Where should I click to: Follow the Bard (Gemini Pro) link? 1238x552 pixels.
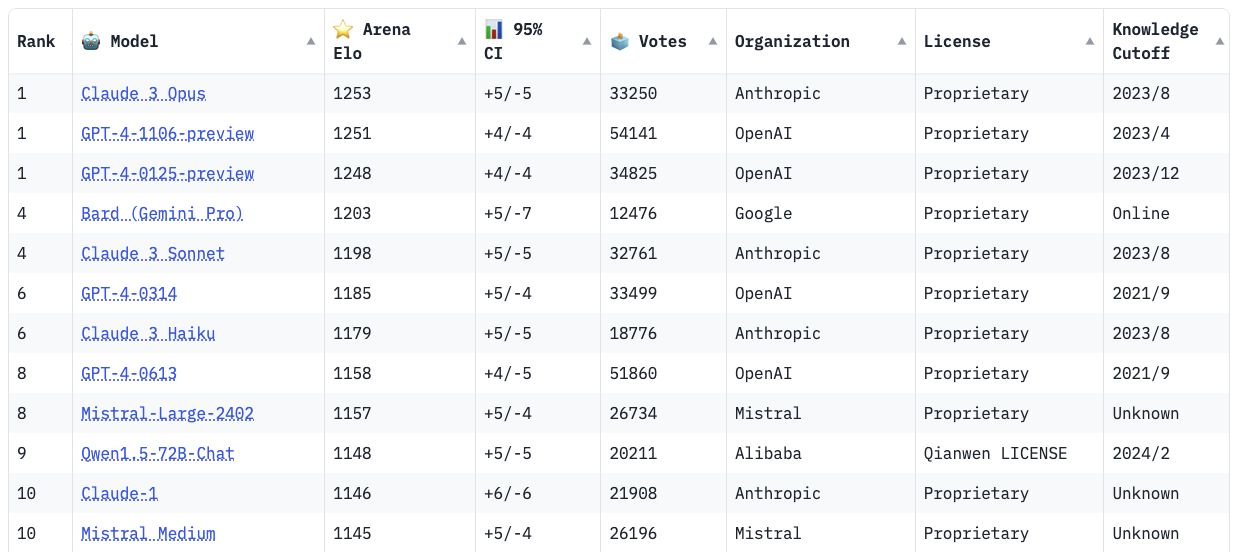163,213
